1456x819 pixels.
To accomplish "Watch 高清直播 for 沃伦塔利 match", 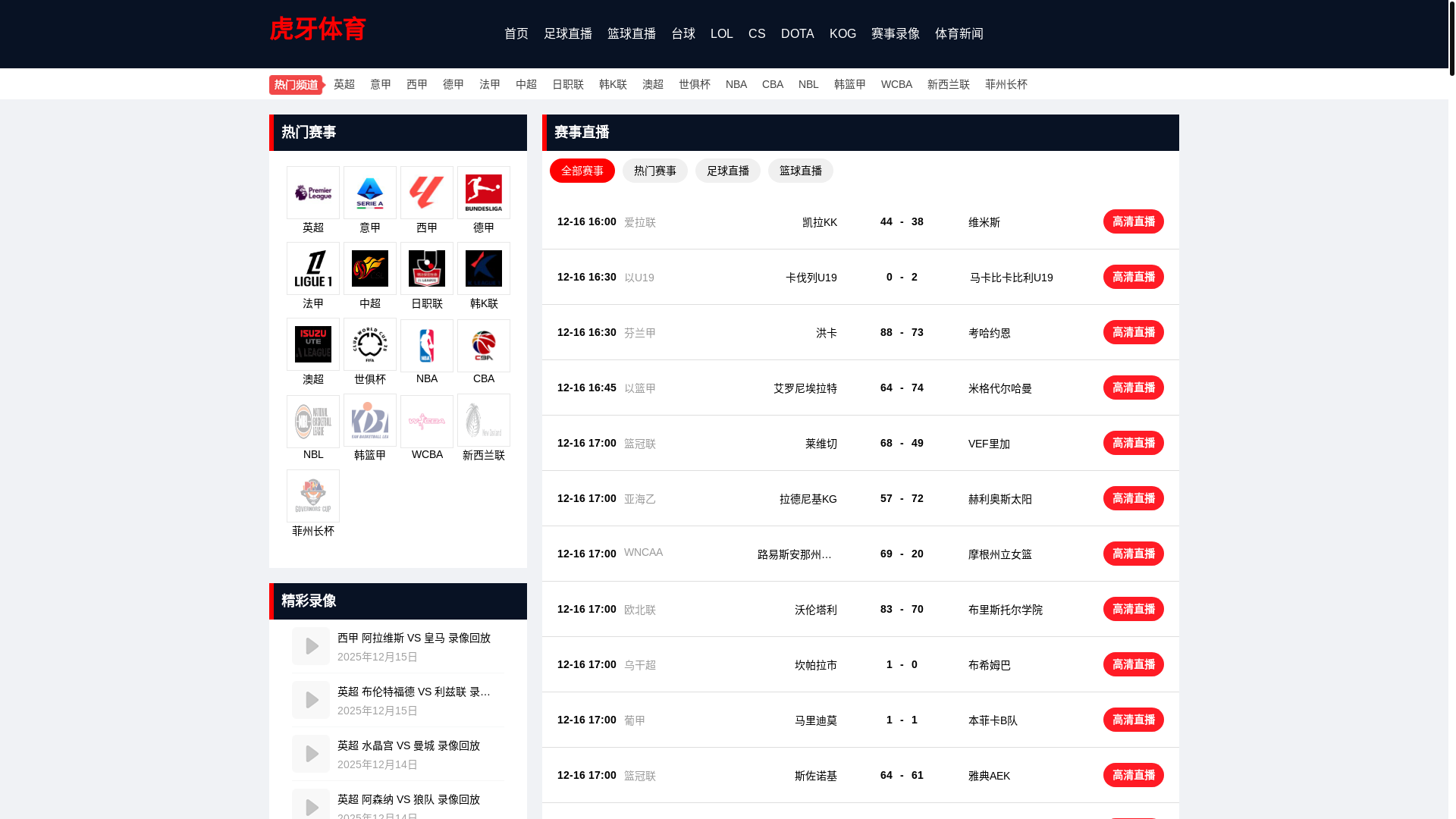I will click(x=1134, y=609).
